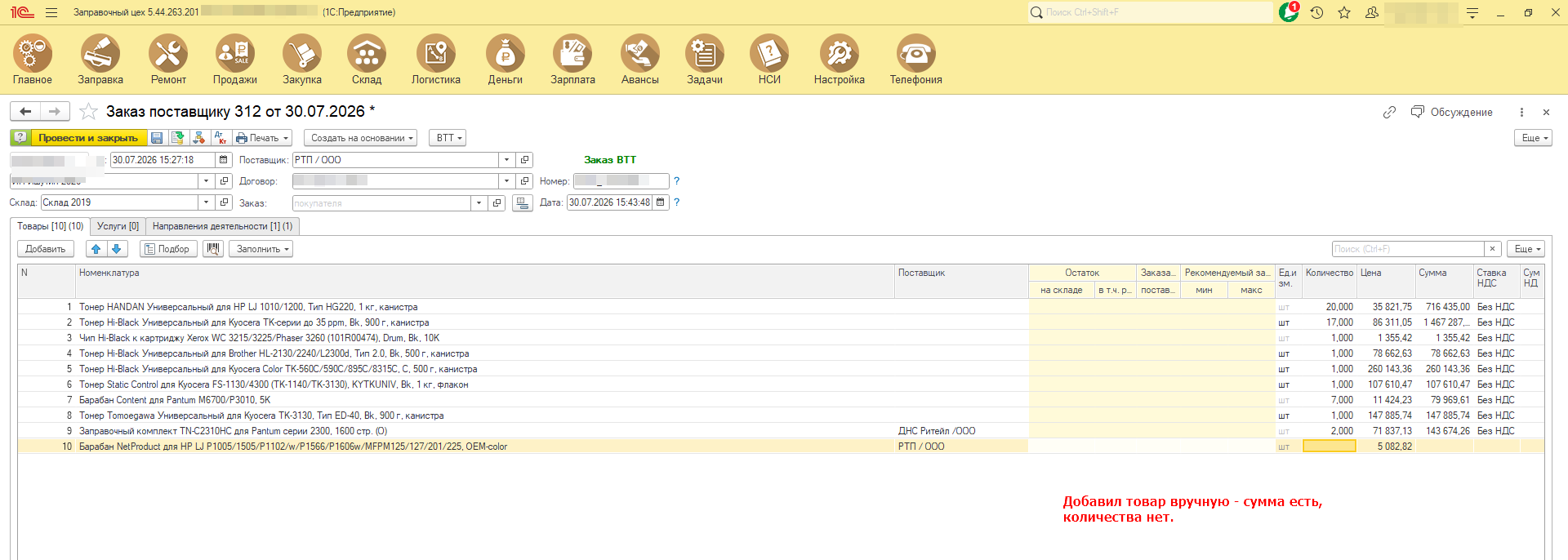Expand the Заполнить dropdown

click(261, 249)
